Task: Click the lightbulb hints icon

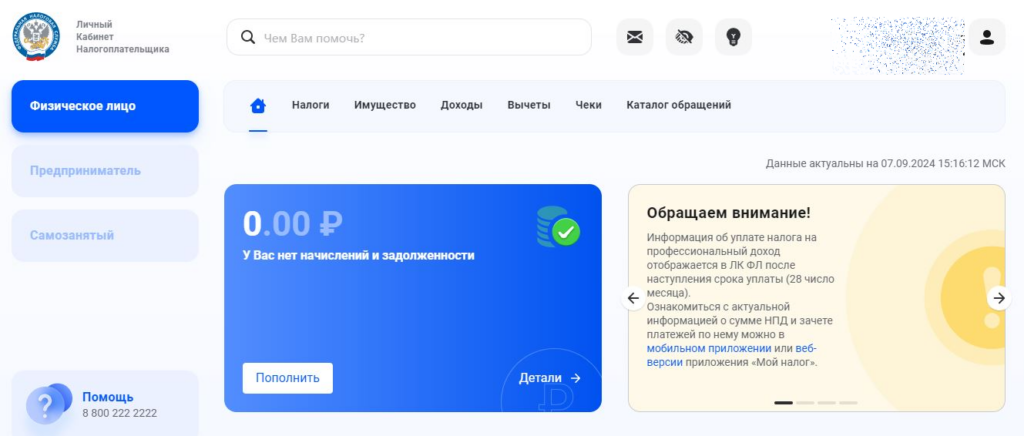Action: pos(733,37)
